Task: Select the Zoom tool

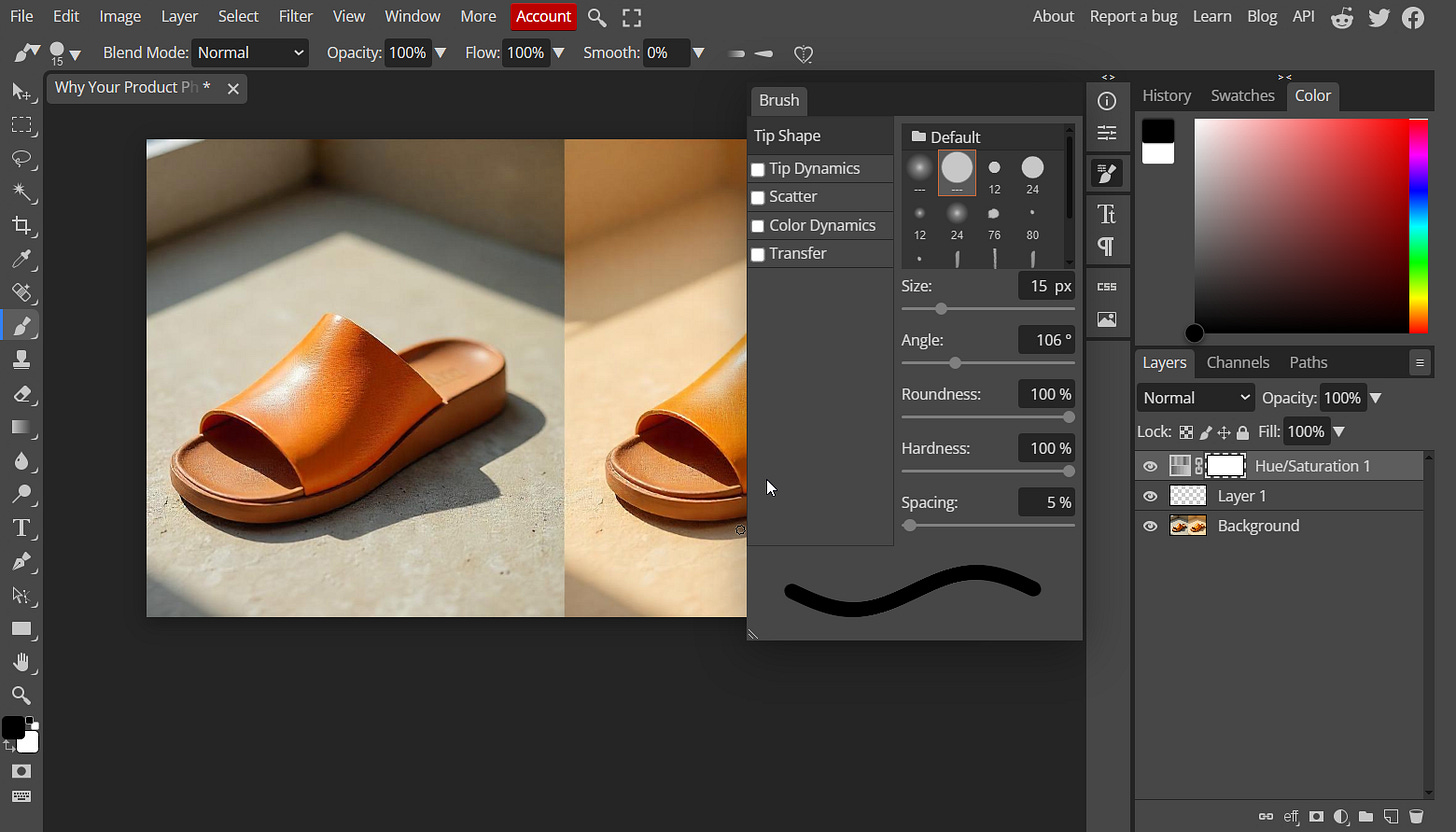Action: 22,695
